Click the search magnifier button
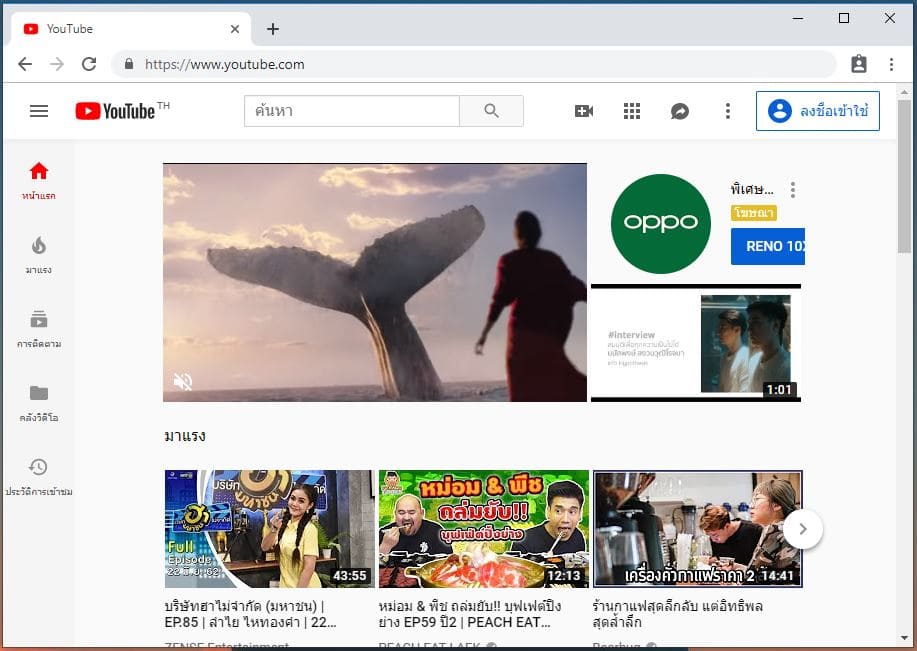The height and width of the screenshot is (651, 917). click(x=491, y=111)
